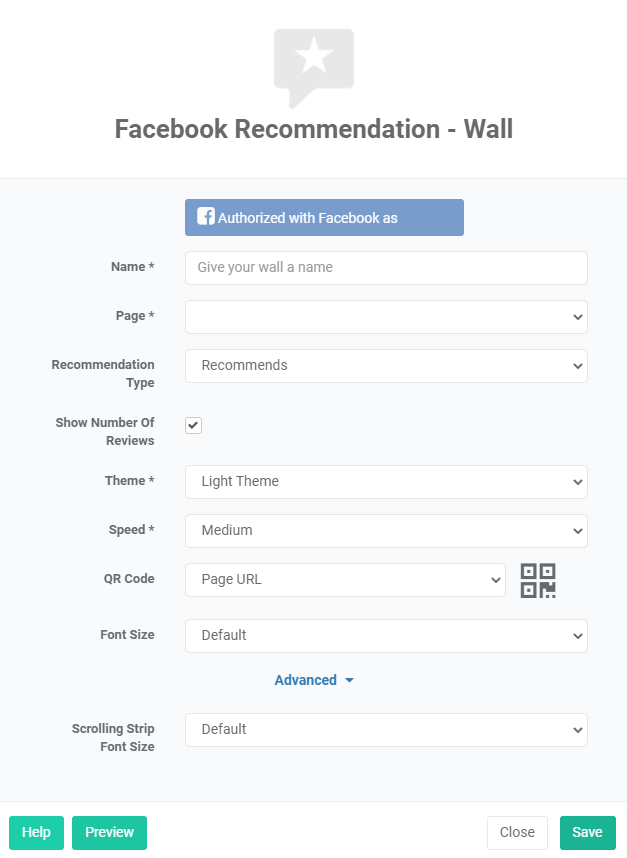This screenshot has height=858, width=627.
Task: Click the chevron on the Theme dropdown
Action: [578, 481]
